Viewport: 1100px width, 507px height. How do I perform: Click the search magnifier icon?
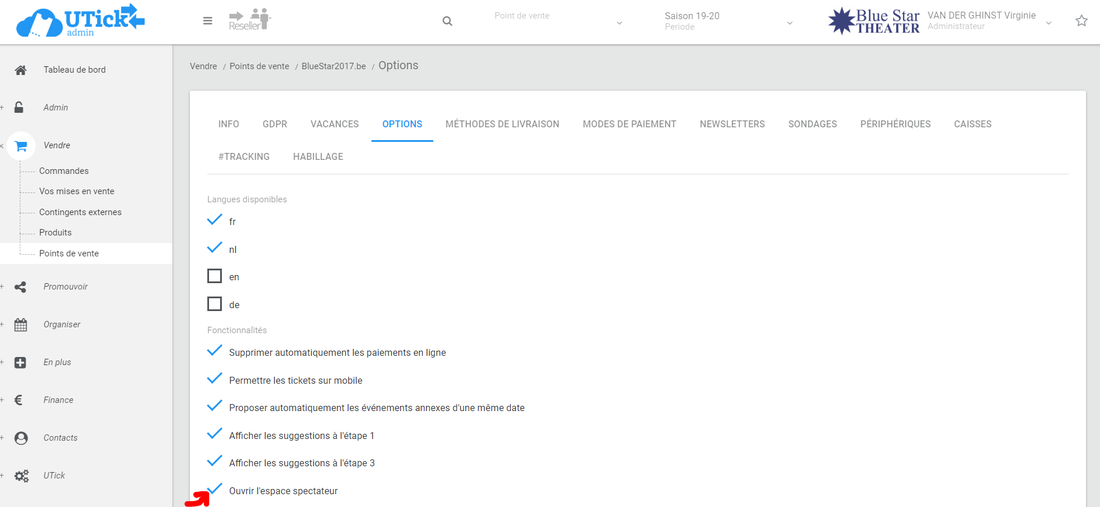(x=447, y=21)
